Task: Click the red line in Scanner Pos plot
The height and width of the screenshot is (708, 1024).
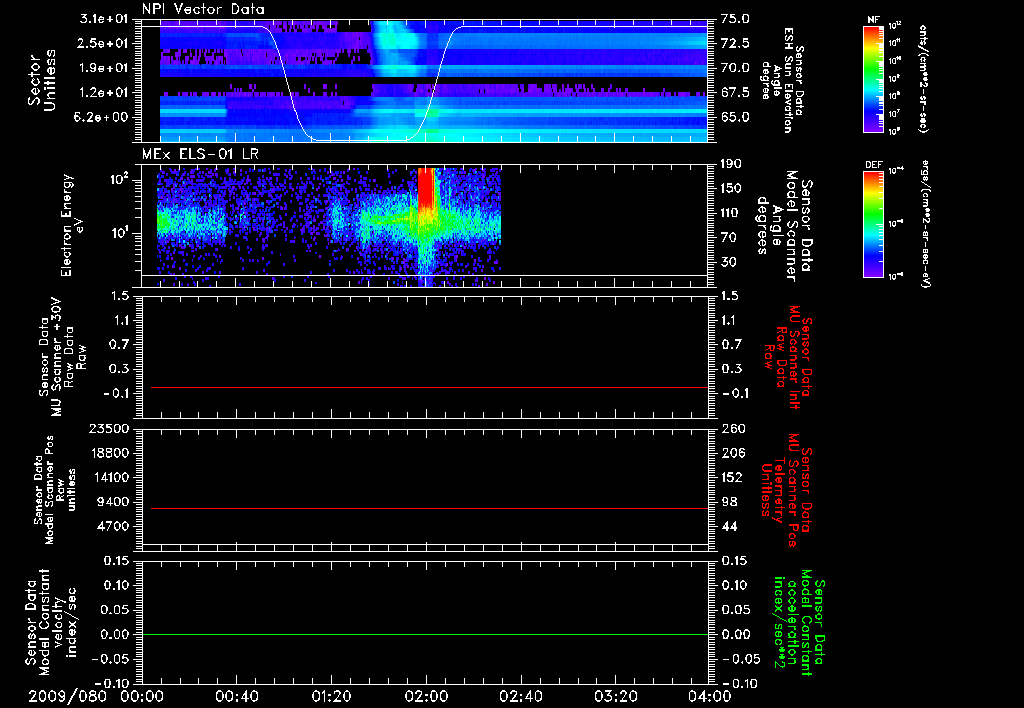Action: 429,508
